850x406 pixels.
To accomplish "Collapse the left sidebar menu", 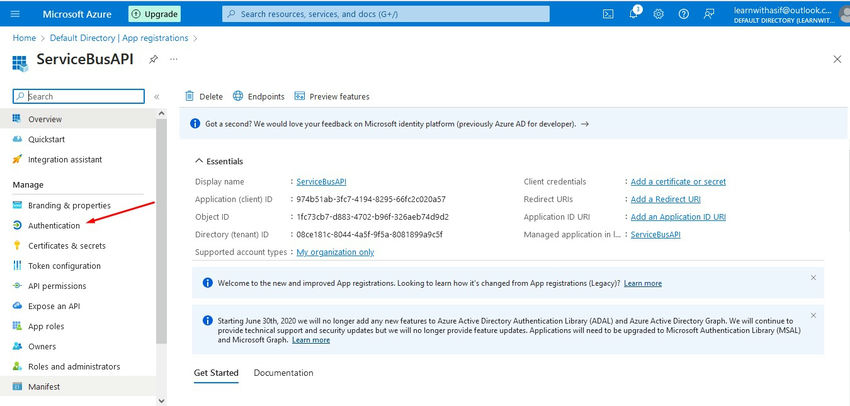I will tap(157, 96).
